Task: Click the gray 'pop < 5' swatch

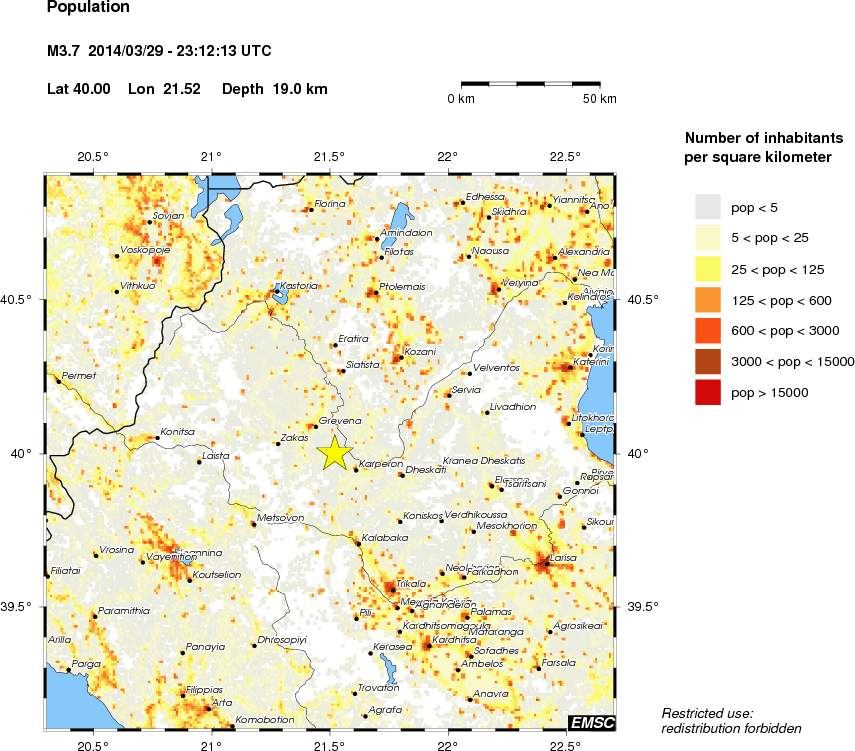Action: click(x=707, y=207)
